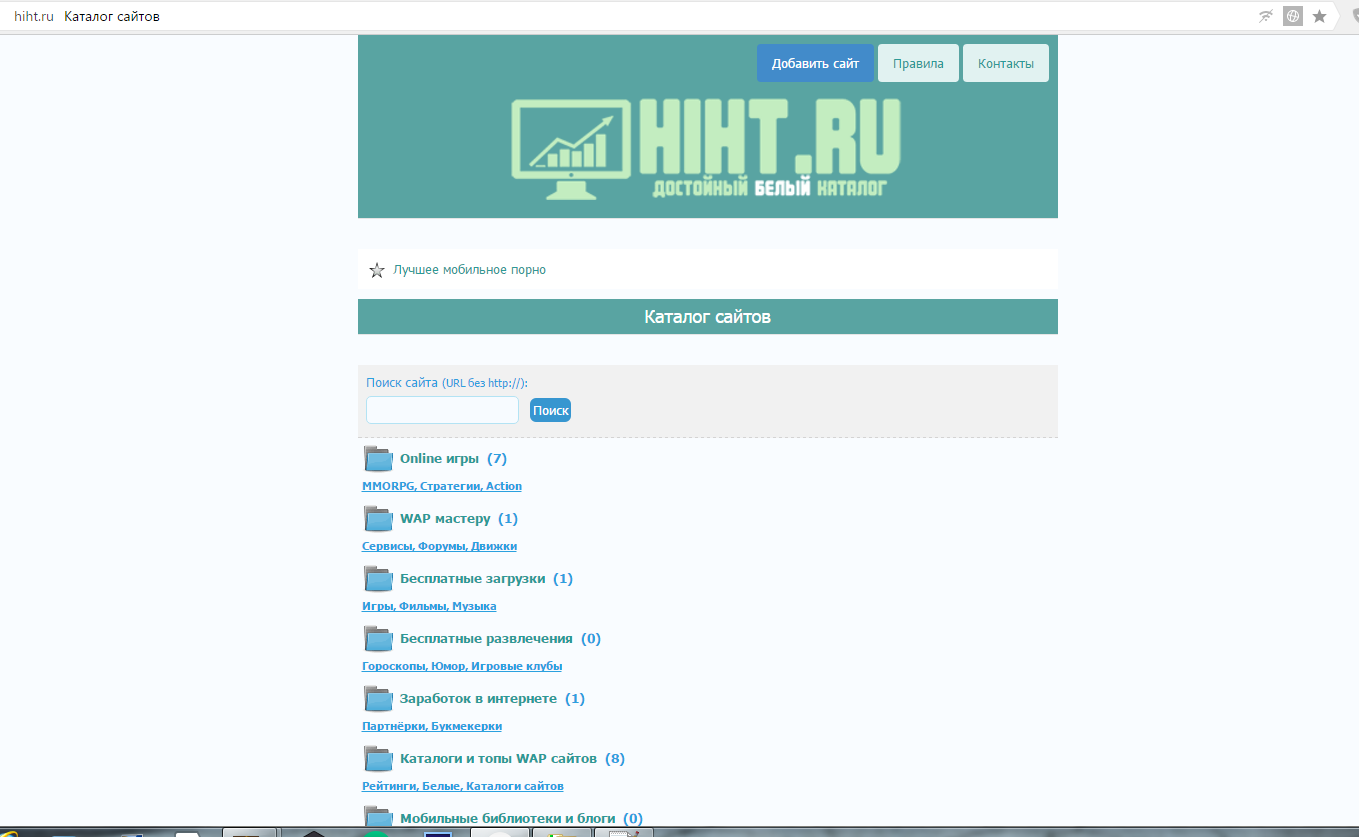Focus the Поиск сайта URL input field
Viewport: 1359px width, 837px height.
pos(442,410)
